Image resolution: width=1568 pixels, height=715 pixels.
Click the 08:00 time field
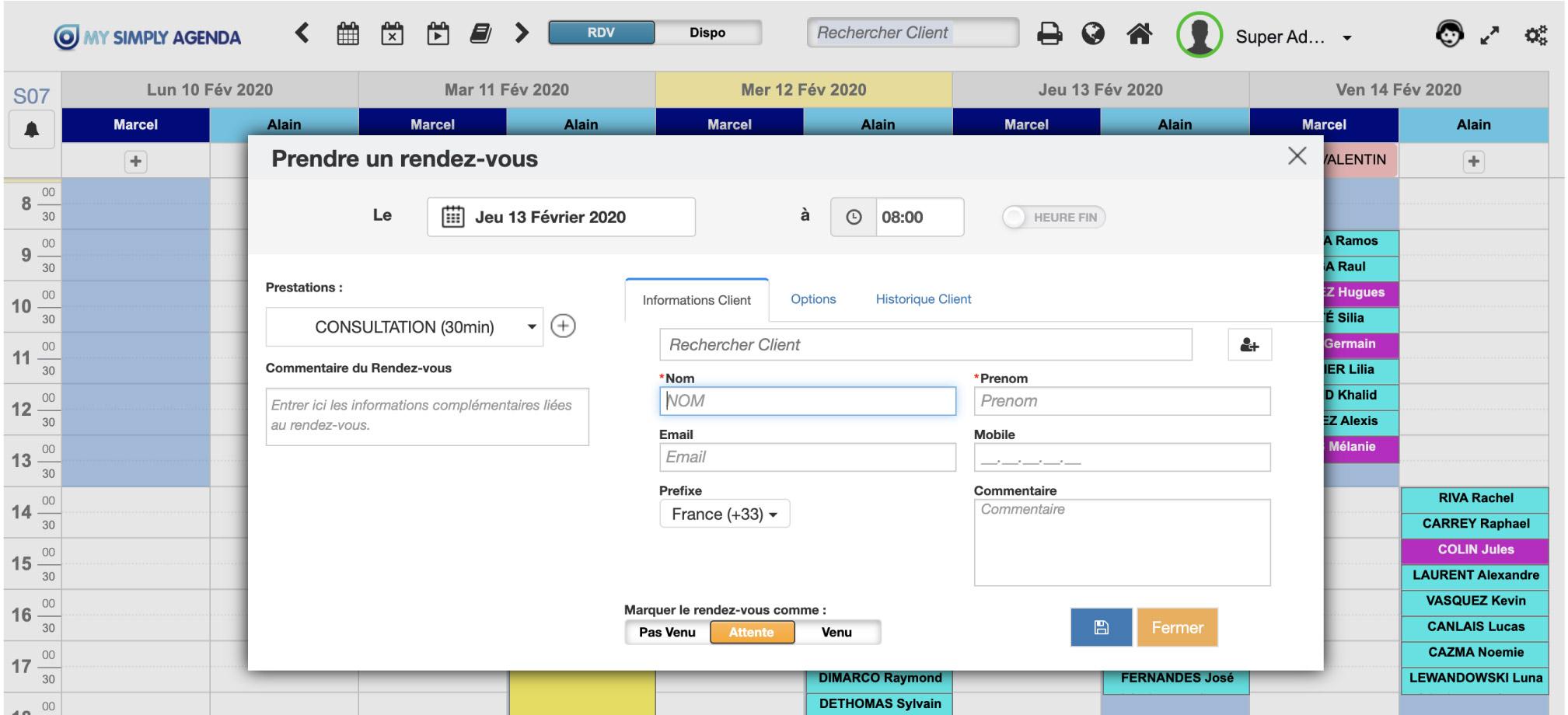(920, 217)
